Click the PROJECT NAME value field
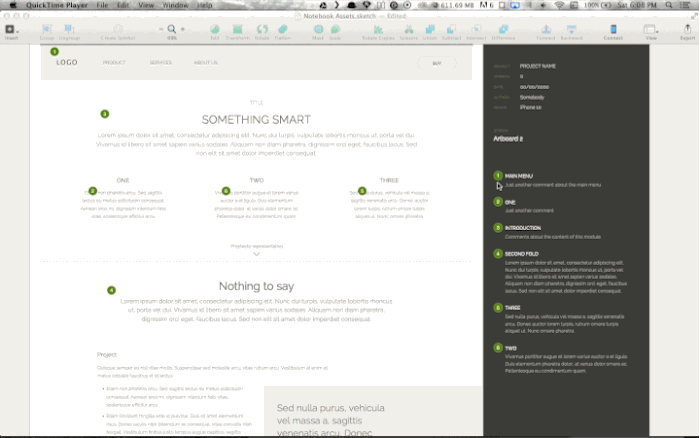 (x=538, y=66)
